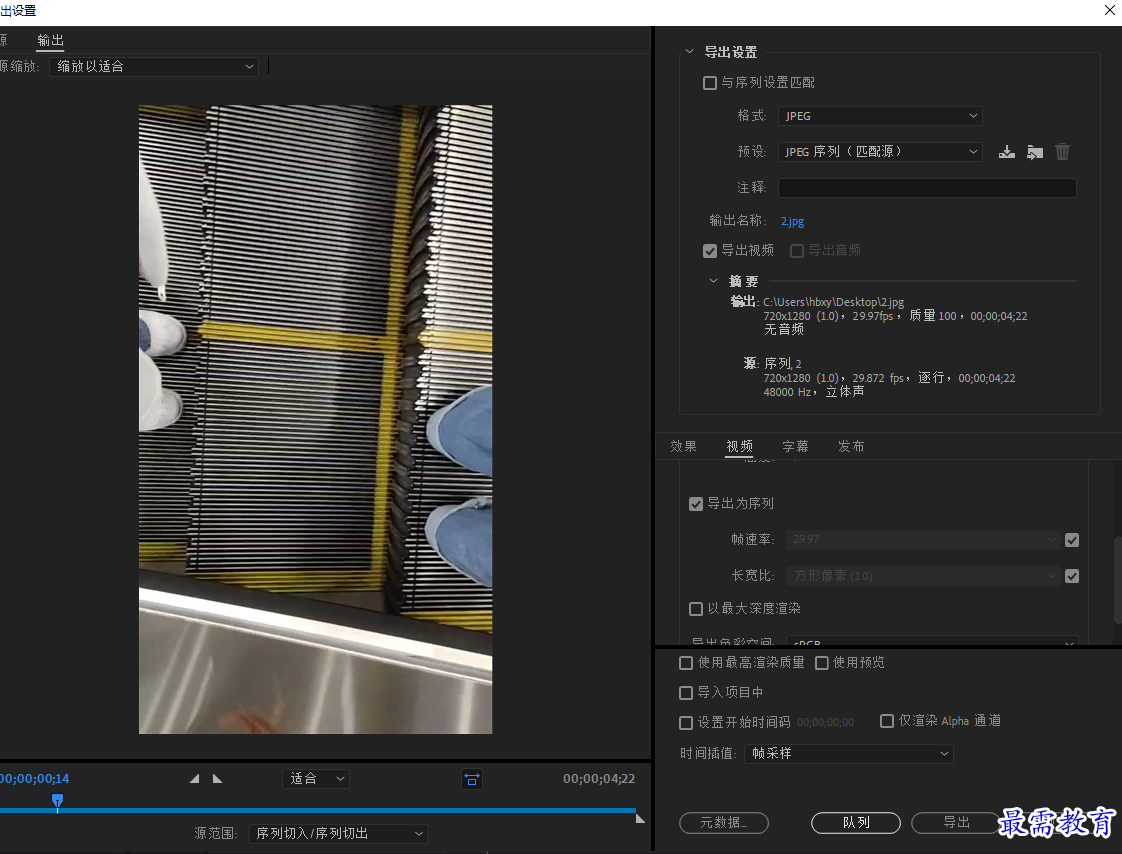Viewport: 1122px width, 854px height.
Task: Enable match sequence settings checkbox
Action: (710, 83)
